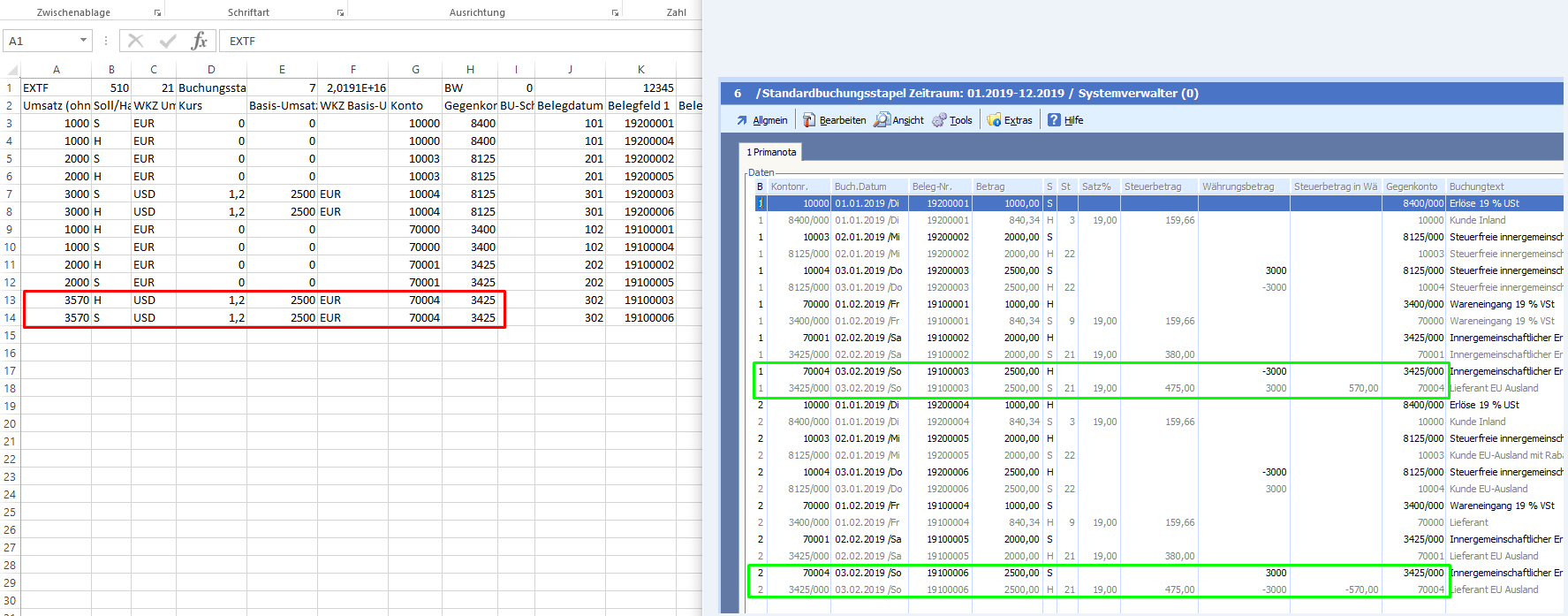This screenshot has width=1568, height=616.
Task: Click the confirm entry checkmark icon
Action: 168,41
